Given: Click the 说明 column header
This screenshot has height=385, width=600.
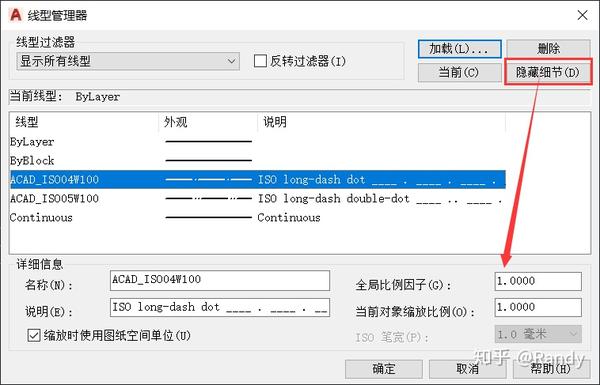Looking at the screenshot, I should (x=382, y=122).
